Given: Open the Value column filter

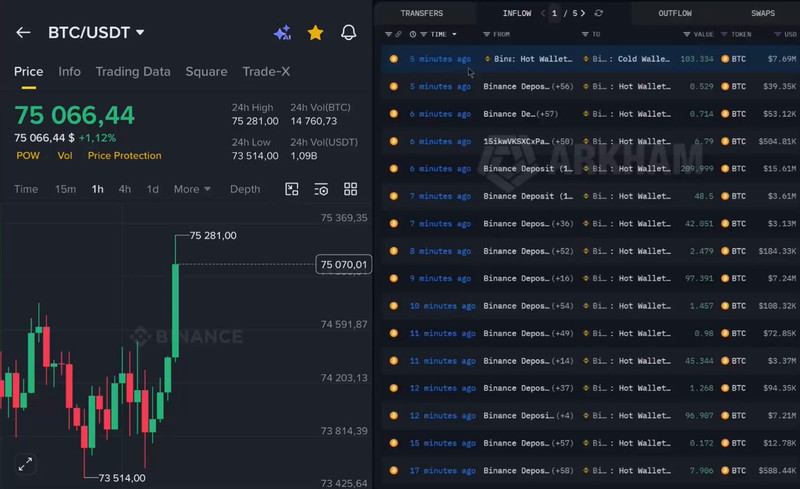Looking at the screenshot, I should click(685, 35).
